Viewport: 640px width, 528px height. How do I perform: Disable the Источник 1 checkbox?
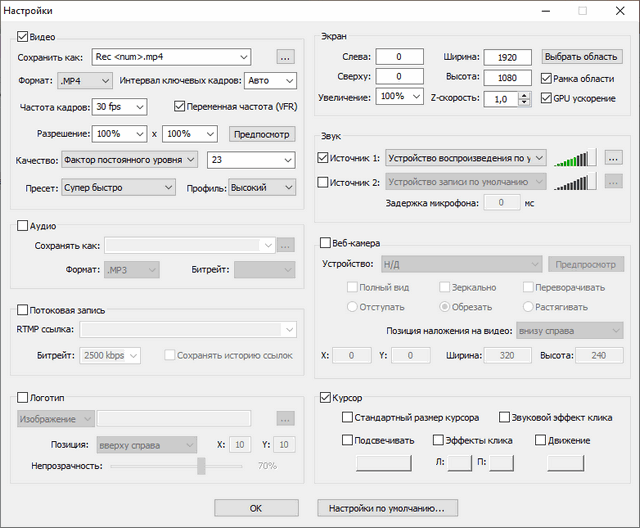point(323,158)
